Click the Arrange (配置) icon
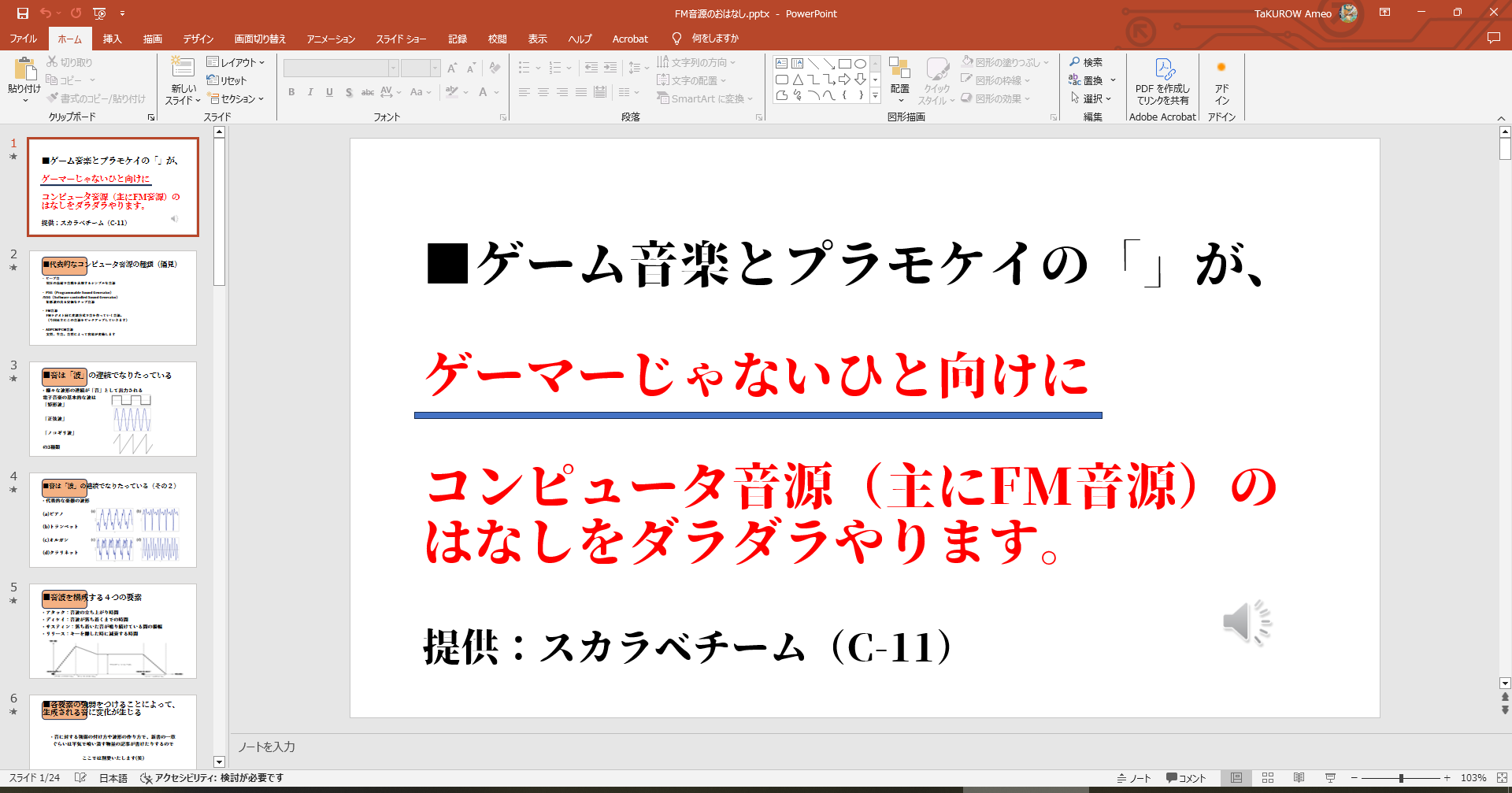The height and width of the screenshot is (793, 1512). (899, 76)
